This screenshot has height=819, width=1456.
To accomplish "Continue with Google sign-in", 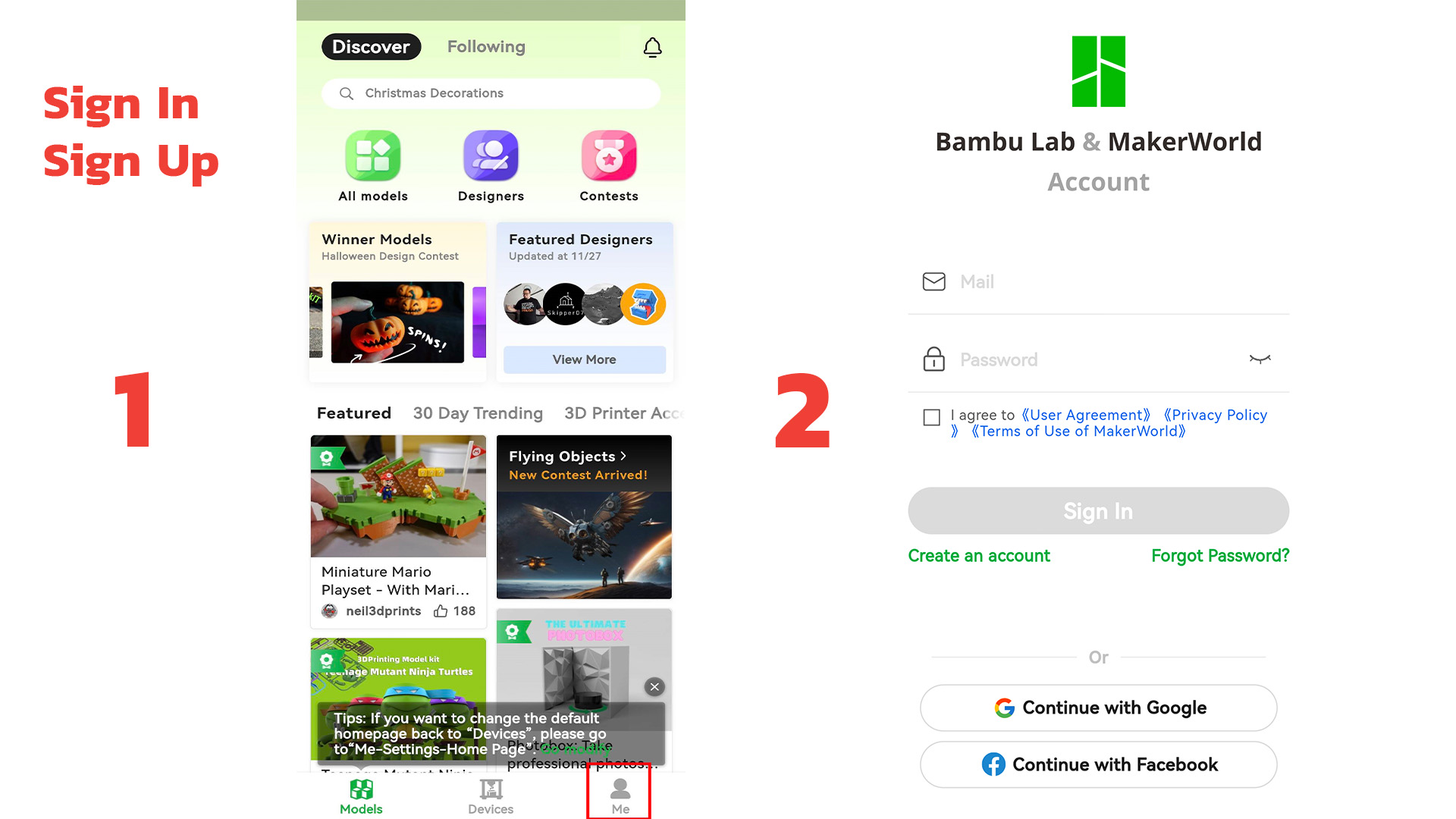I will tap(1099, 708).
